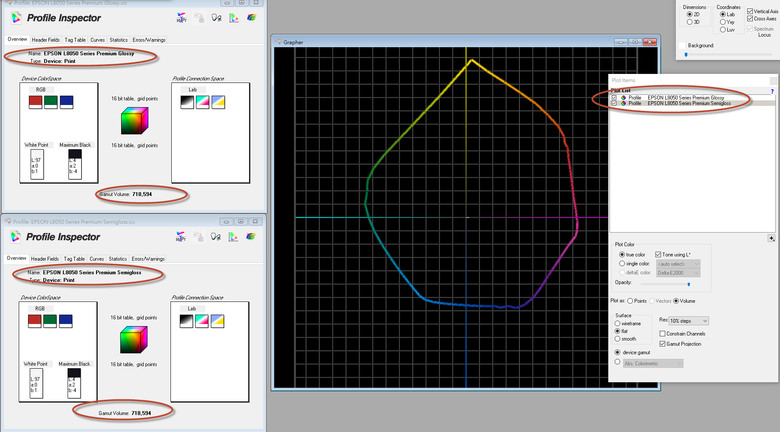Click the Profile Inspector logo in the Glossy window
The width and height of the screenshot is (780, 432).
16,18
